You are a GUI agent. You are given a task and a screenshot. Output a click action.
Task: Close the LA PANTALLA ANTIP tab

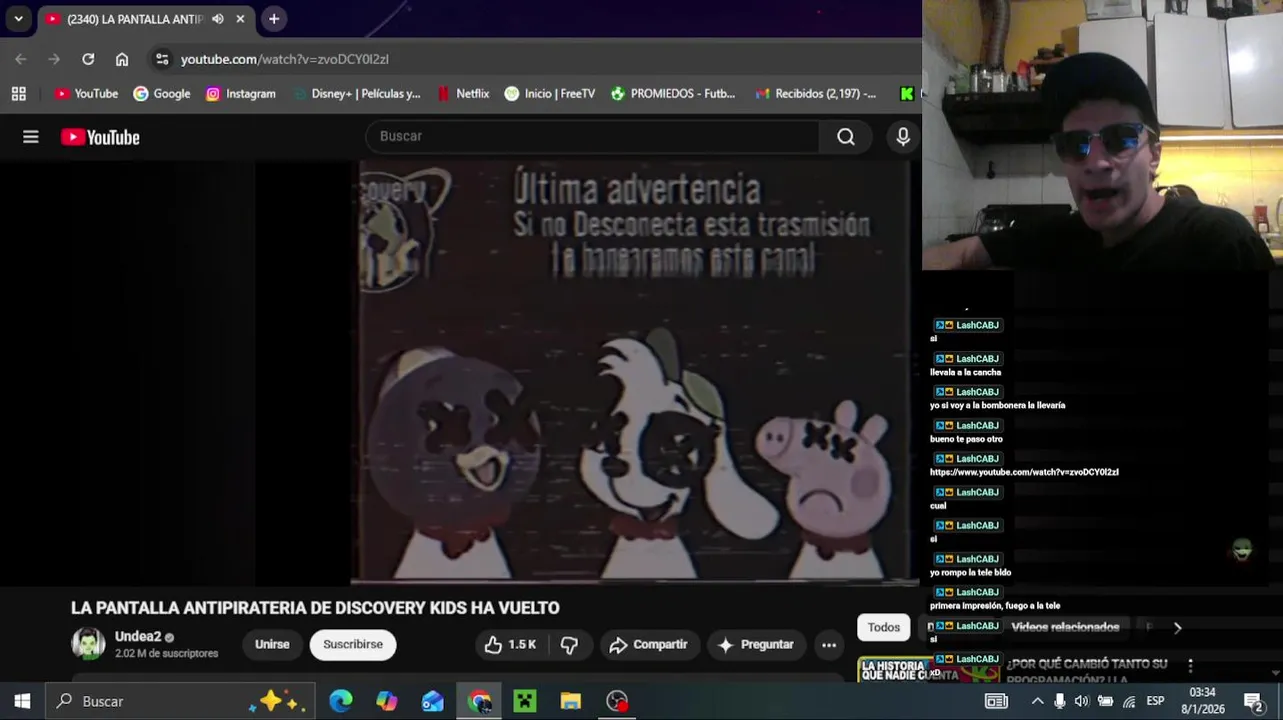point(240,19)
